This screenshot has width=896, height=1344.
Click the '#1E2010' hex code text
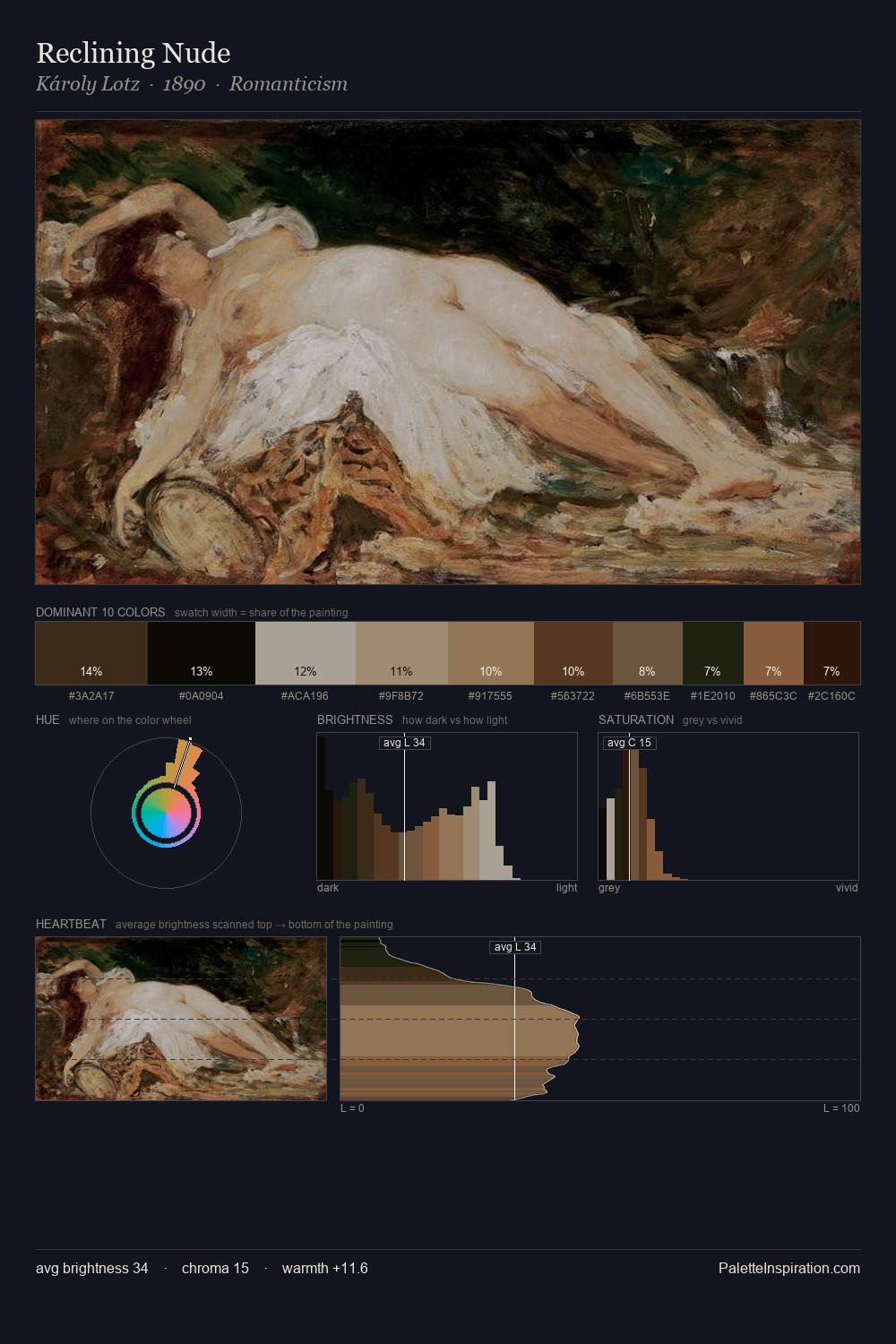click(x=712, y=695)
